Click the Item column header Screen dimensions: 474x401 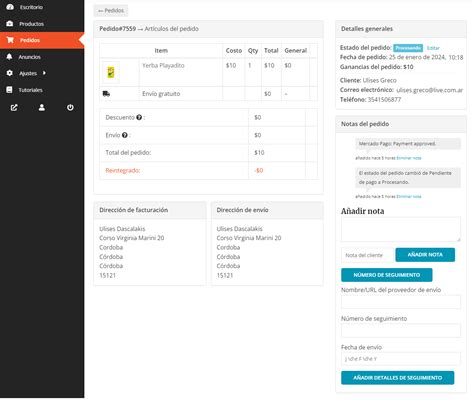[x=161, y=51]
